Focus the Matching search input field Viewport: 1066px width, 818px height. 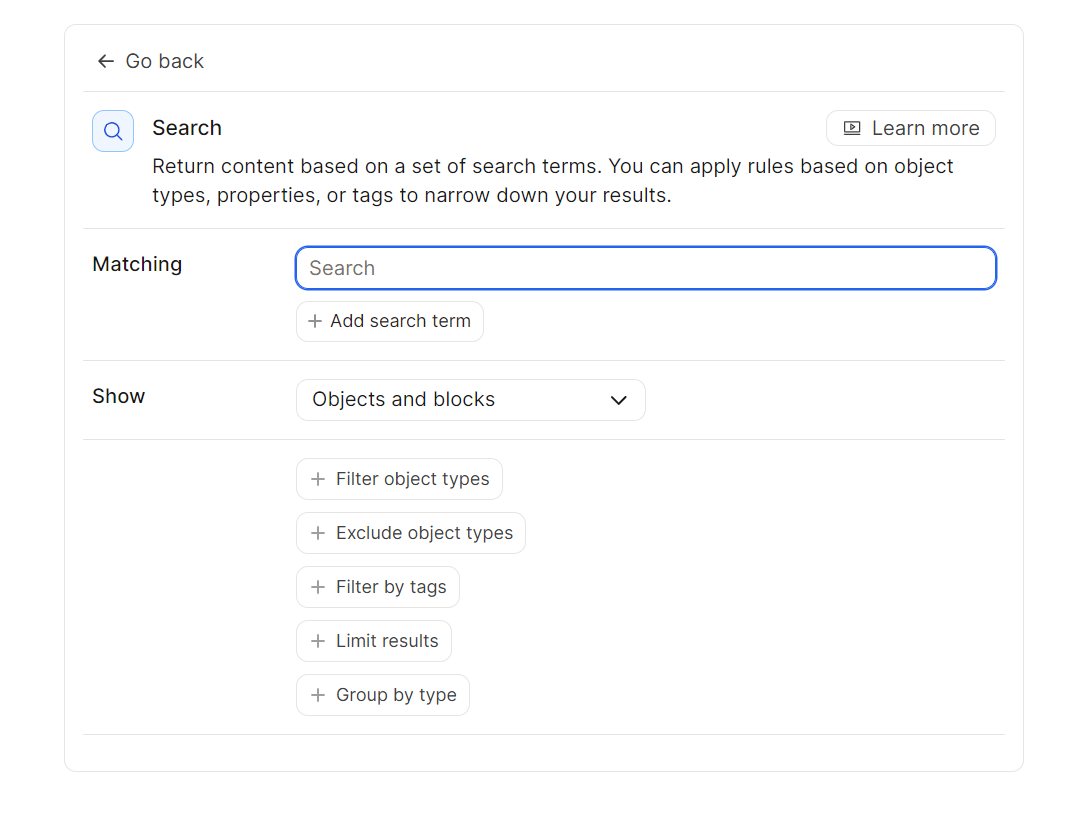[645, 268]
